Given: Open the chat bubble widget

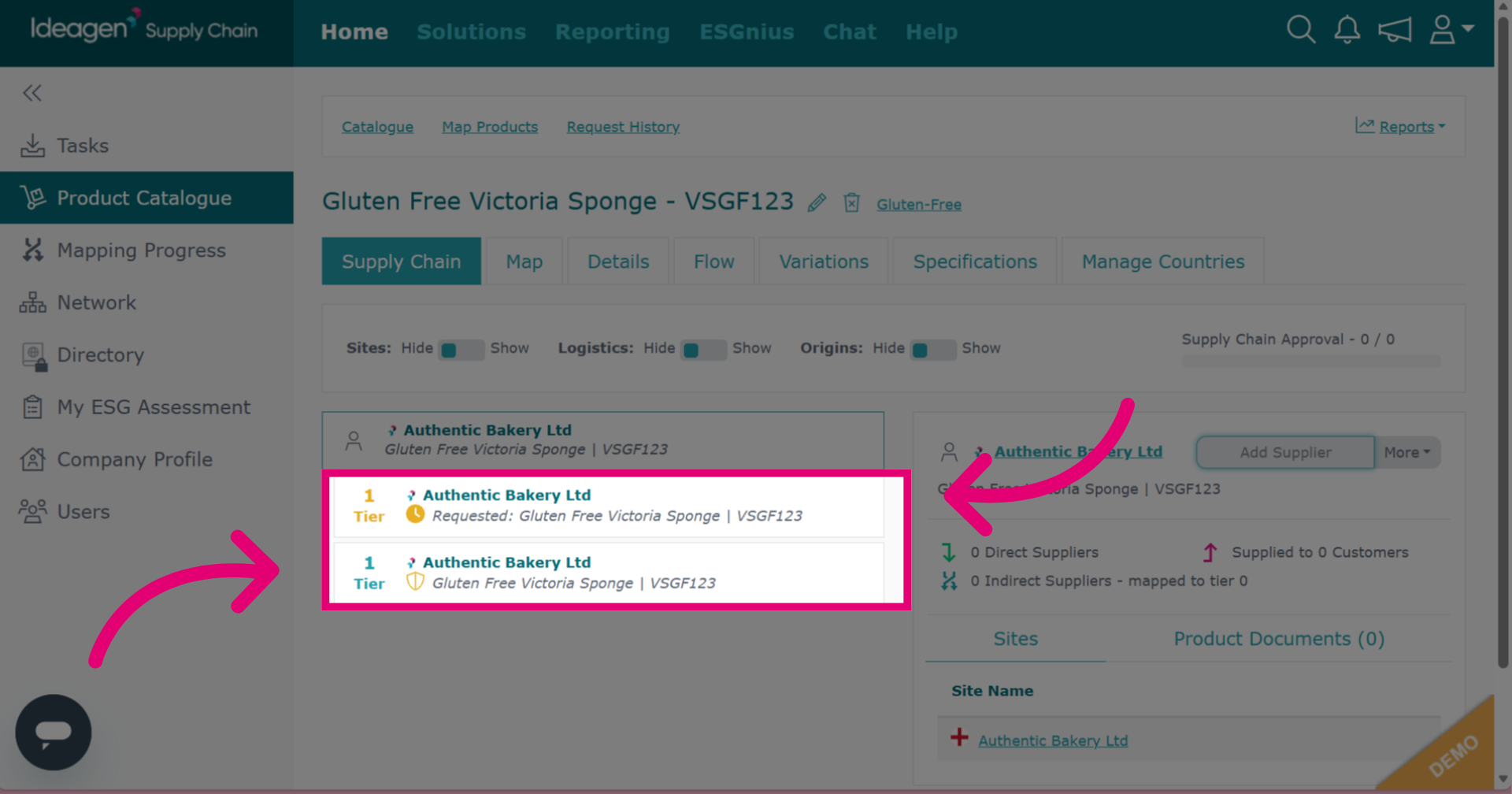Looking at the screenshot, I should pyautogui.click(x=54, y=732).
